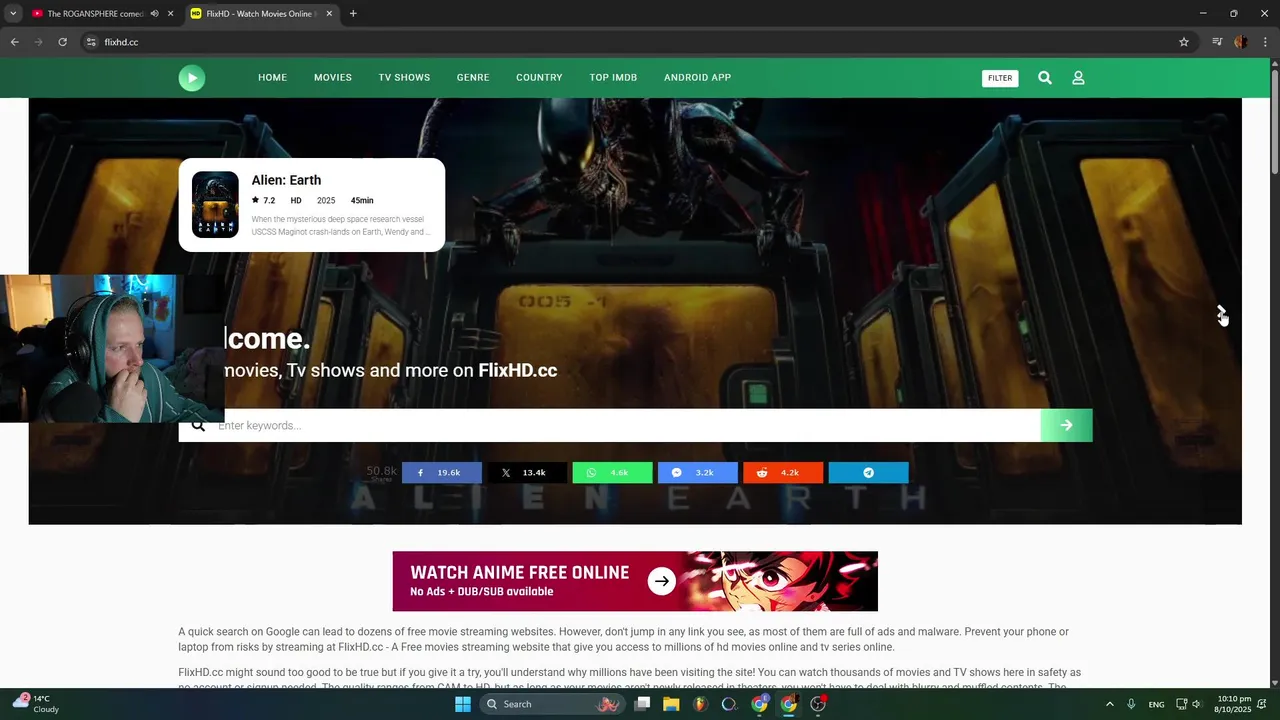Open the MOVIES menu item
1280x720 pixels.
point(333,78)
